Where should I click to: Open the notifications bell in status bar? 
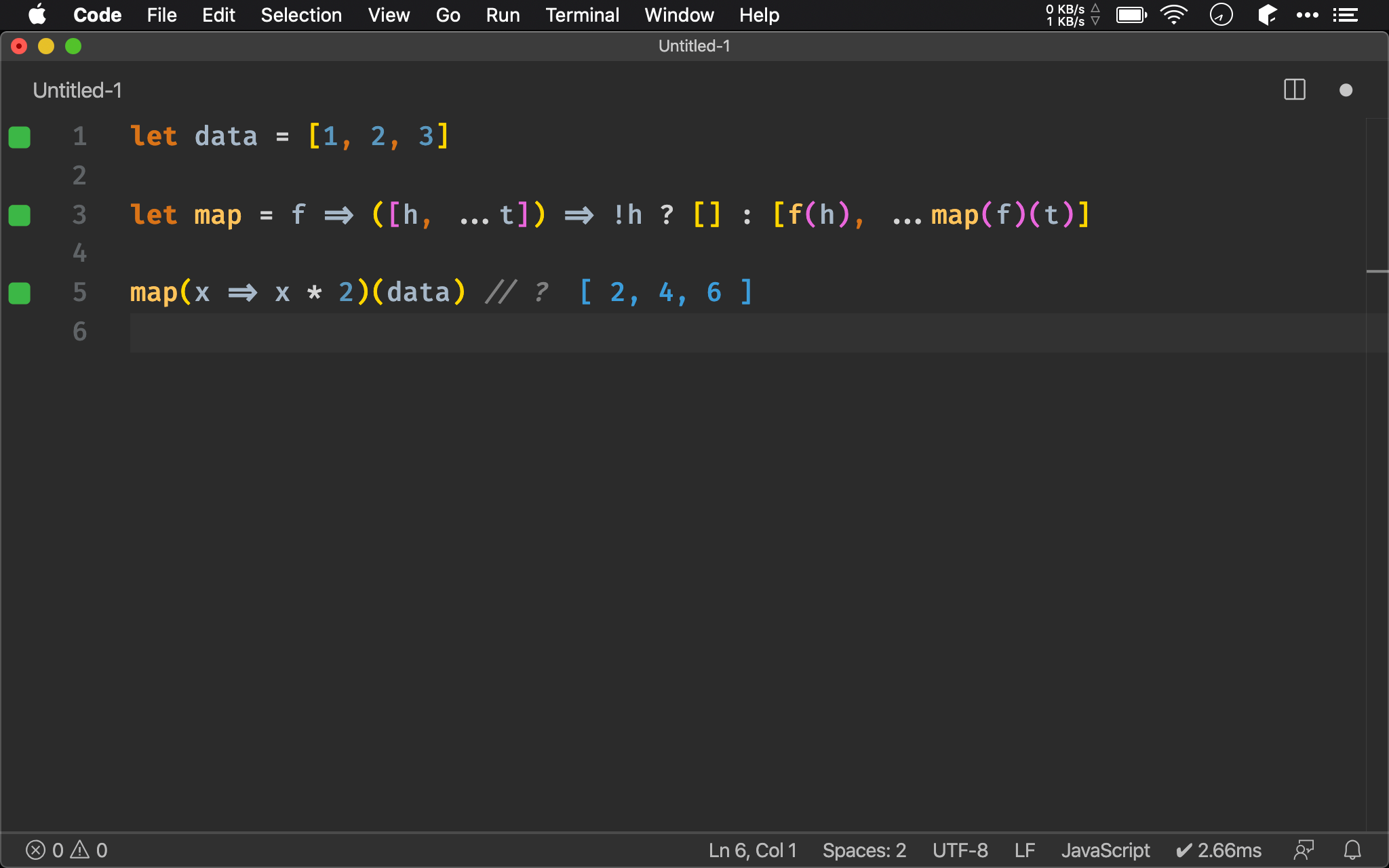point(1352,850)
